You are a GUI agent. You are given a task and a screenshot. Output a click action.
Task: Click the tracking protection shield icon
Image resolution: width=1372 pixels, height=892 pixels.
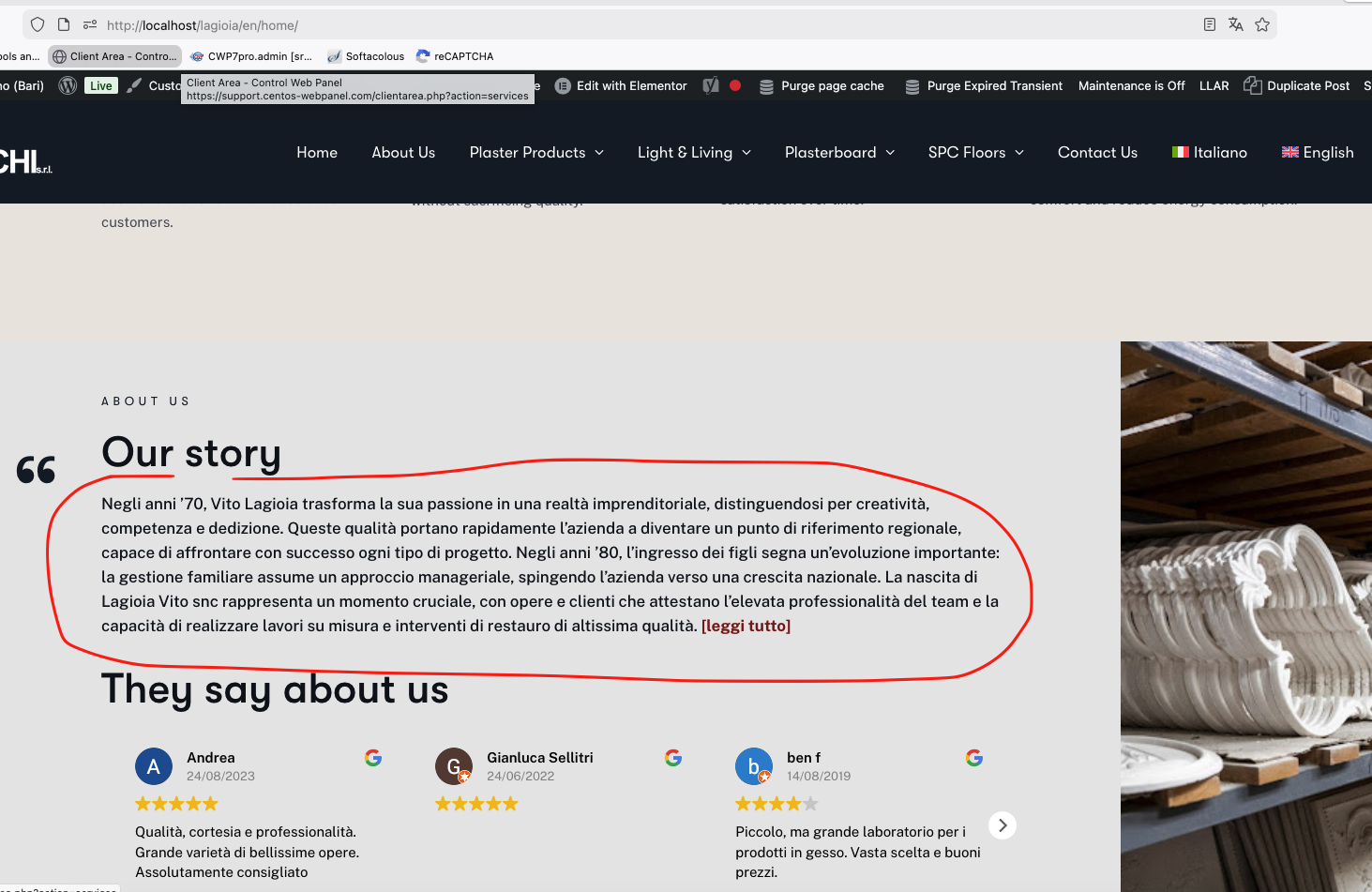point(38,25)
